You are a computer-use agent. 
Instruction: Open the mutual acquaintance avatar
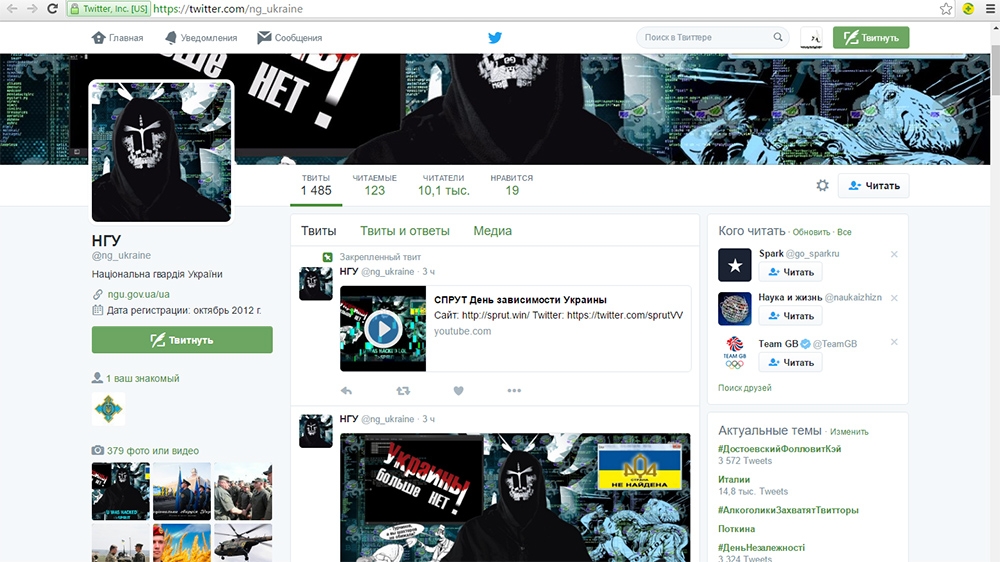pos(108,408)
